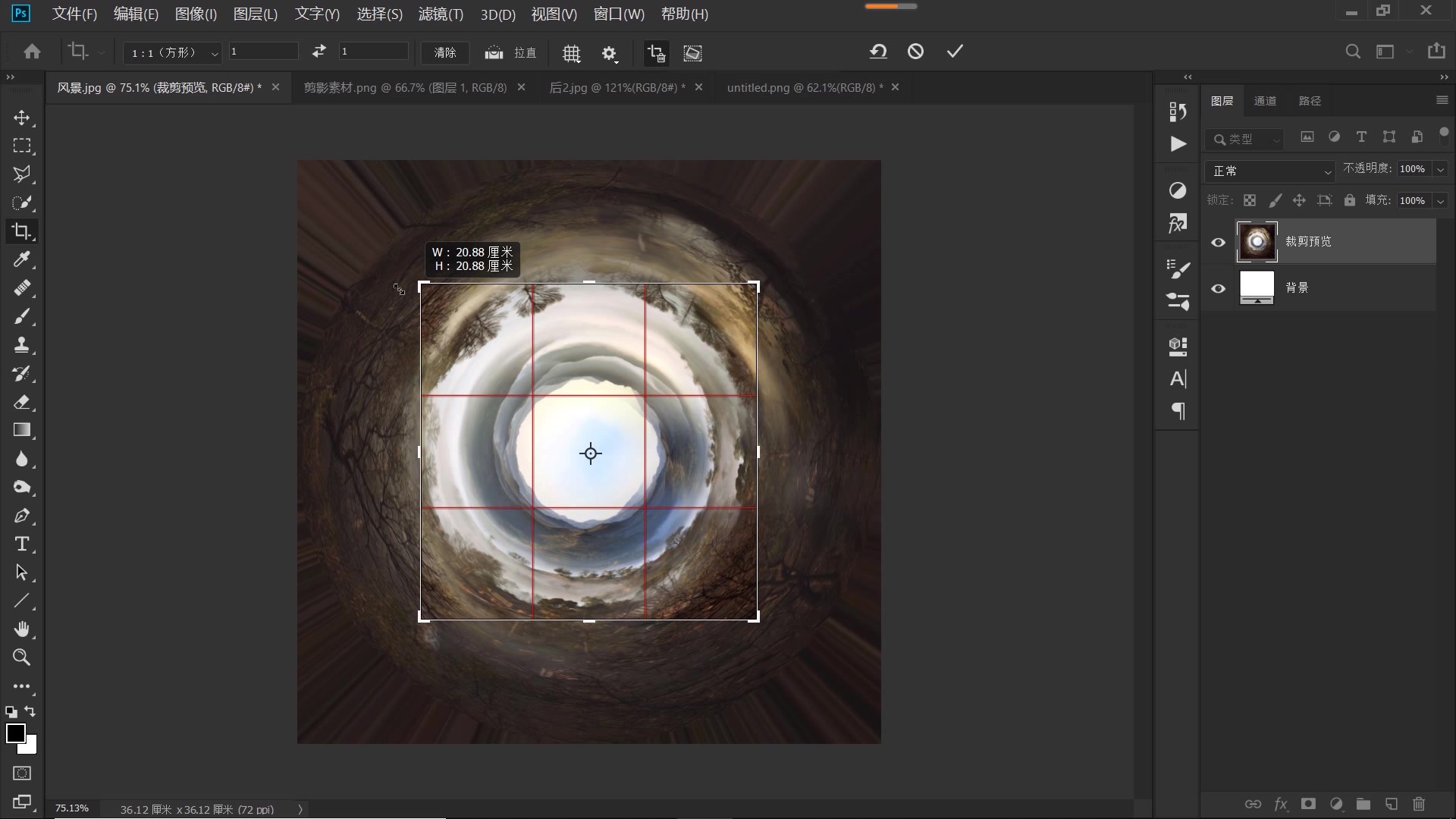
Task: Open the 滤镜(T) menu
Action: 441,14
